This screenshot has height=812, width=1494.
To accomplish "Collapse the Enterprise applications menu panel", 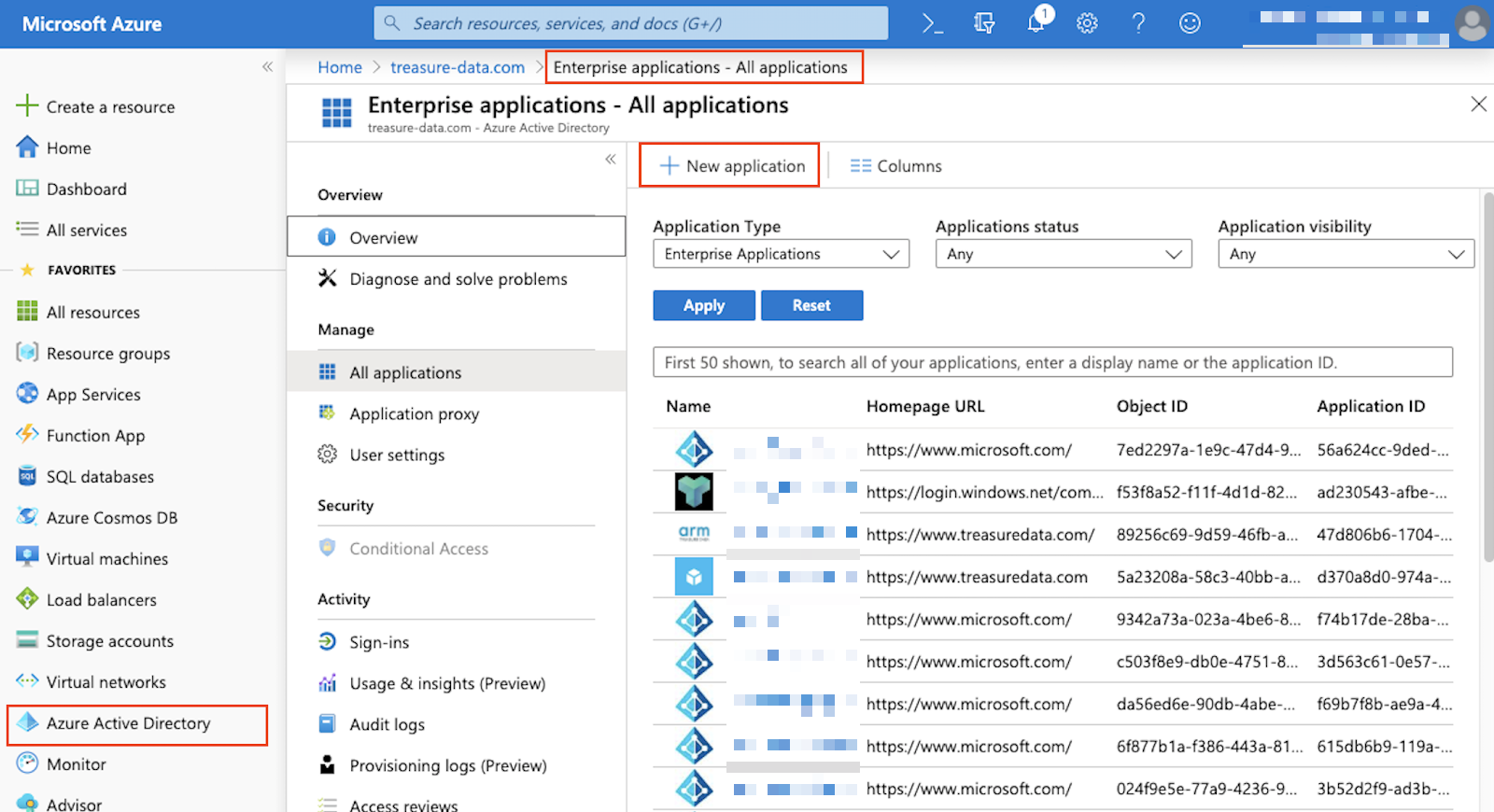I will tap(610, 160).
